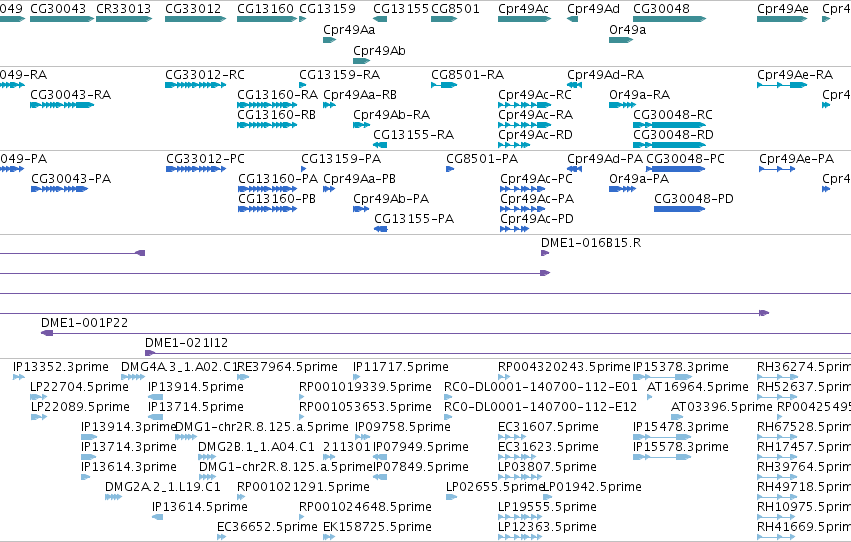Select the IP13614.5prime EST feature
This screenshot has height=542, width=851.
coord(157,517)
